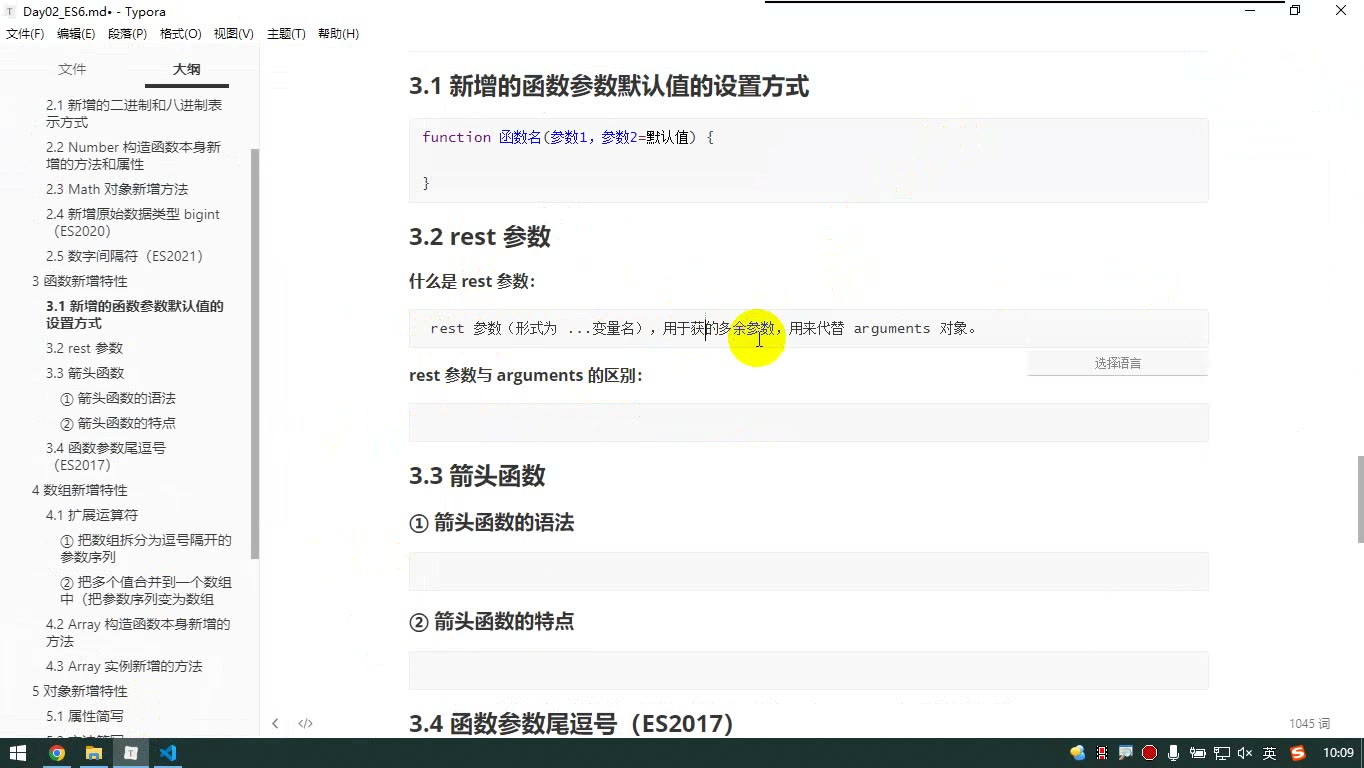Image resolution: width=1364 pixels, height=768 pixels.
Task: Select outline item 3.1 函数参数默认值
Action: 135,315
